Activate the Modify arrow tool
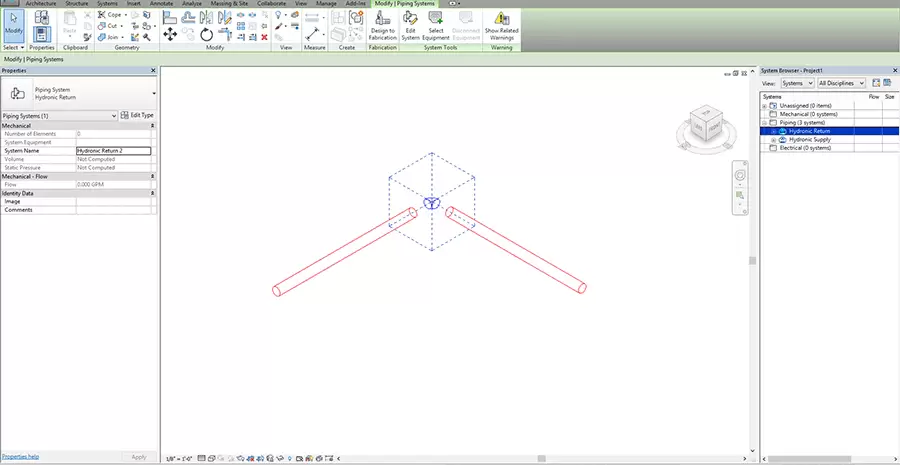The image size is (900, 465). point(14,25)
